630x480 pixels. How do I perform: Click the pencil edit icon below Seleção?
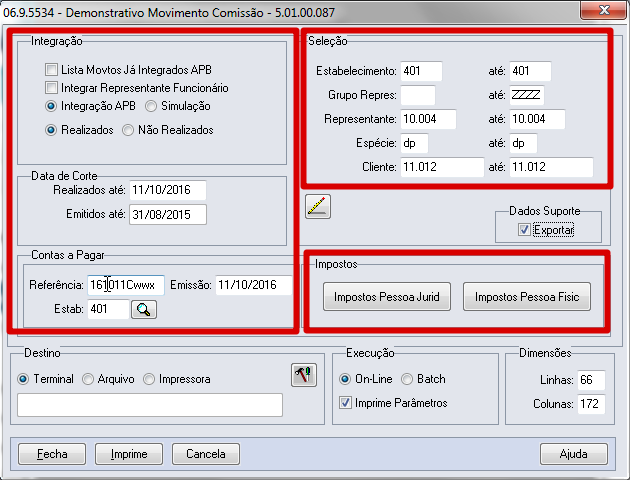coord(318,206)
